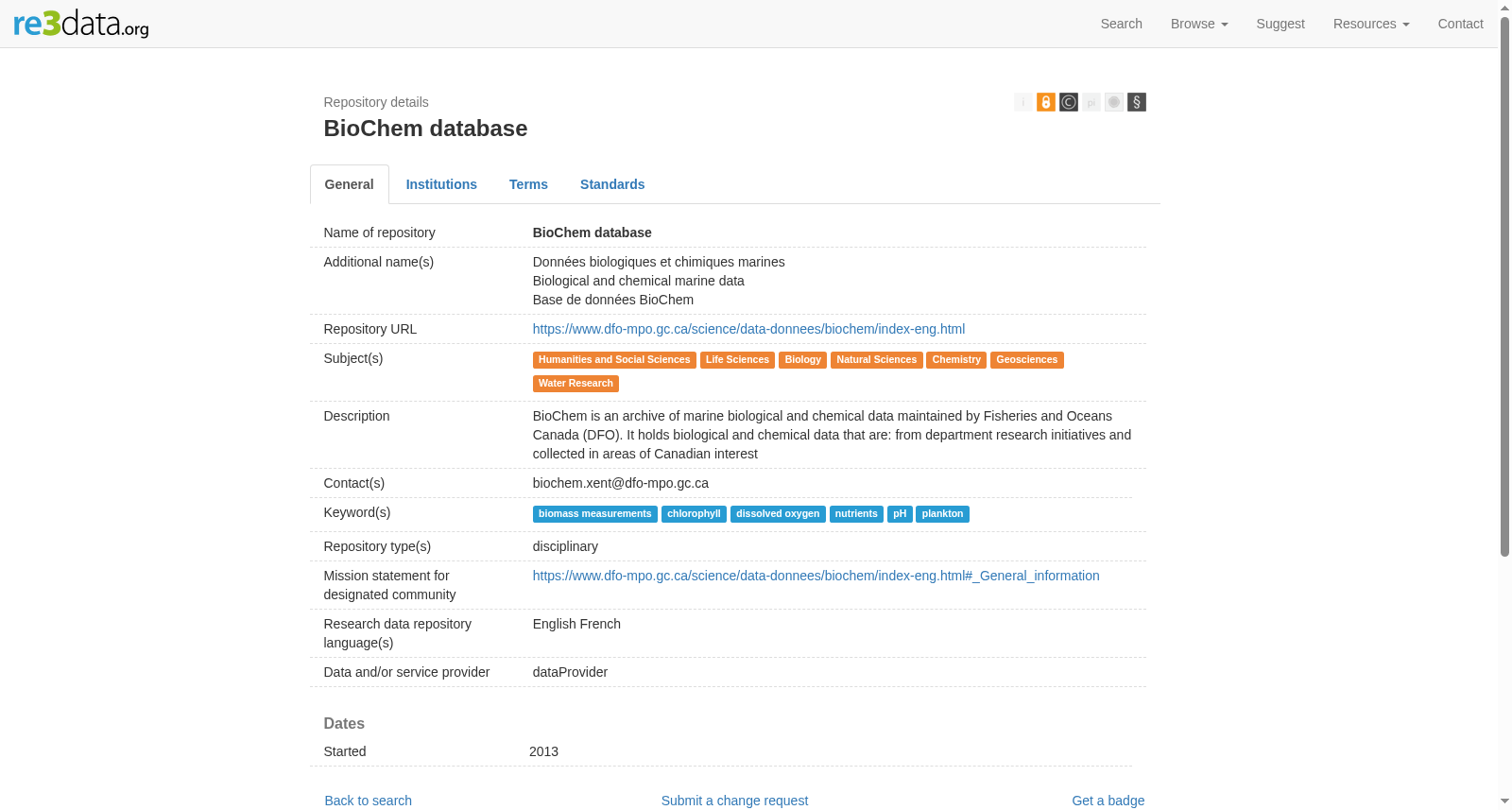The width and height of the screenshot is (1512, 810).
Task: Go to Search in top navigation
Action: [x=1122, y=24]
